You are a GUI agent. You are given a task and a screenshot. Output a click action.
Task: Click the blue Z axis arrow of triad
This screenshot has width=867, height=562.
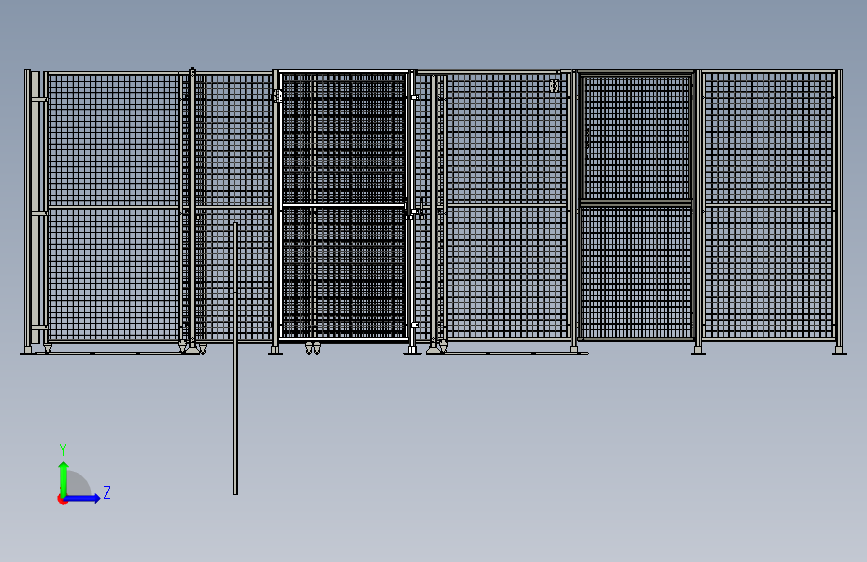pyautogui.click(x=83, y=498)
